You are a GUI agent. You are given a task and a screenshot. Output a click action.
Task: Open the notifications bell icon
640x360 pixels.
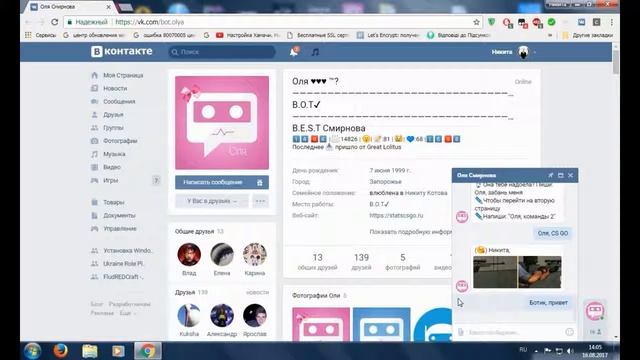pos(294,52)
